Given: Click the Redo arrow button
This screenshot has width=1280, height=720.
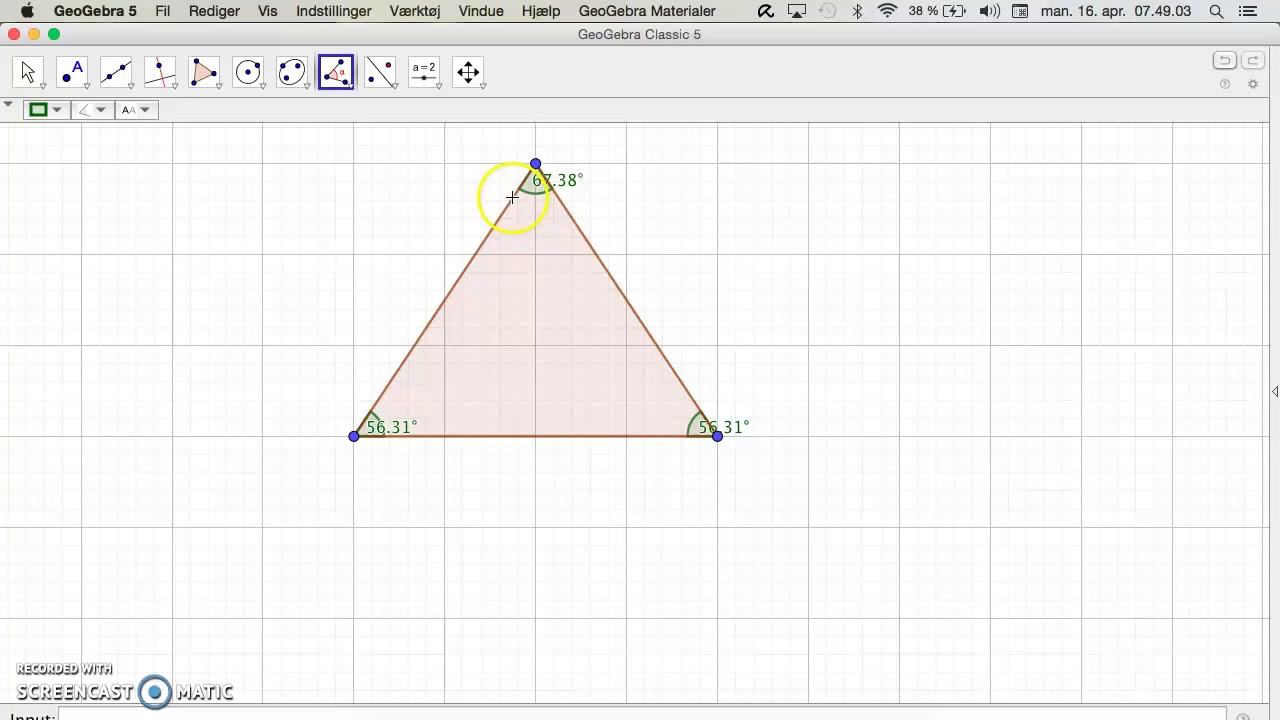Looking at the screenshot, I should click(x=1252, y=61).
